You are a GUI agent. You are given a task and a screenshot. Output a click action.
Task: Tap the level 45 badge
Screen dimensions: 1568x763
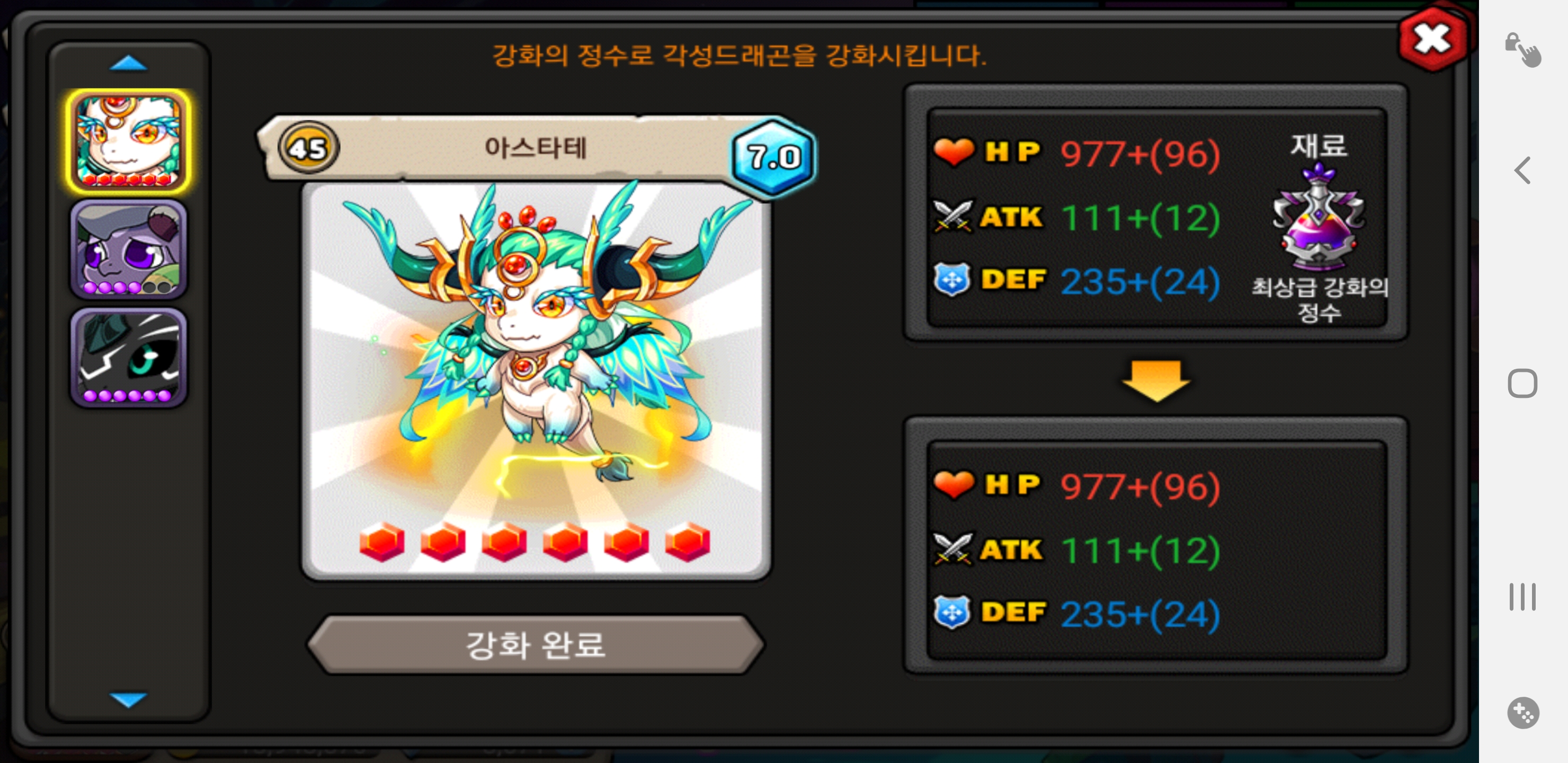[x=309, y=148]
